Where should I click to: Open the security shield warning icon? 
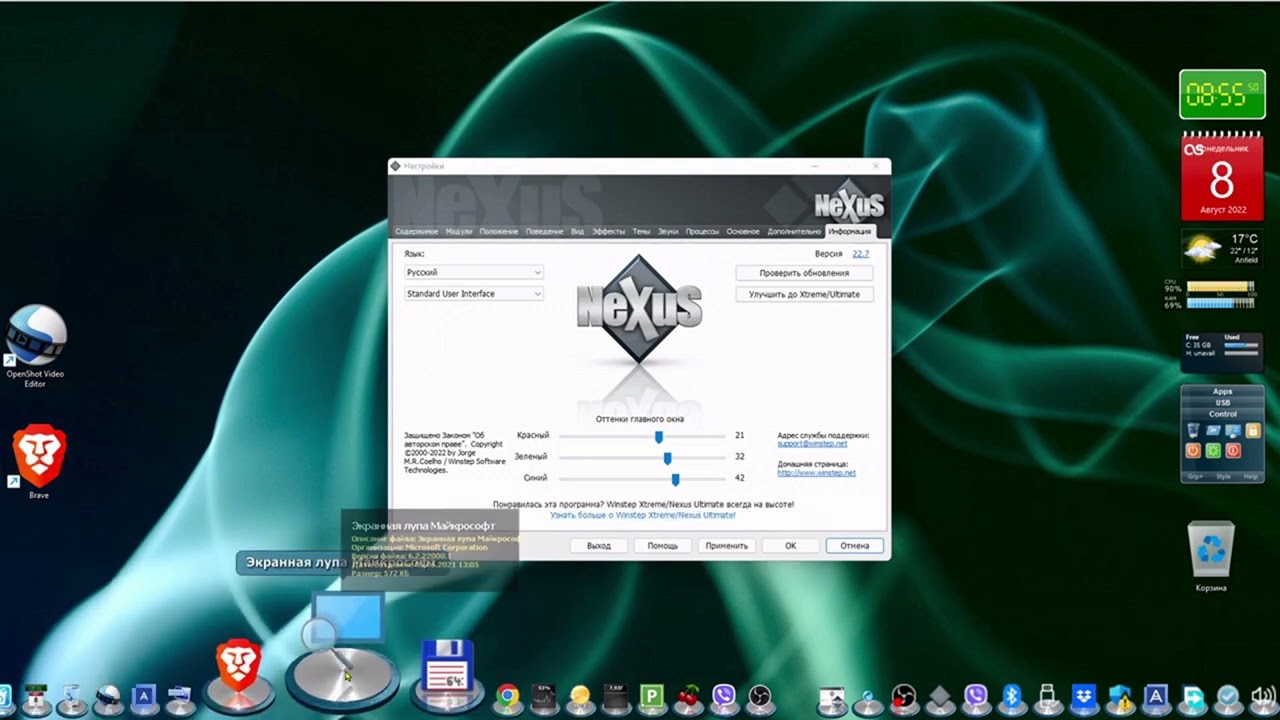[x=1120, y=696]
